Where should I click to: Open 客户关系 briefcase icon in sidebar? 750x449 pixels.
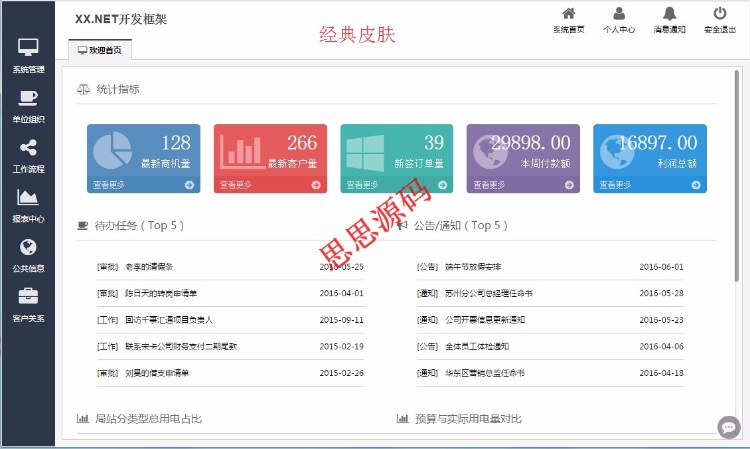coord(27,303)
